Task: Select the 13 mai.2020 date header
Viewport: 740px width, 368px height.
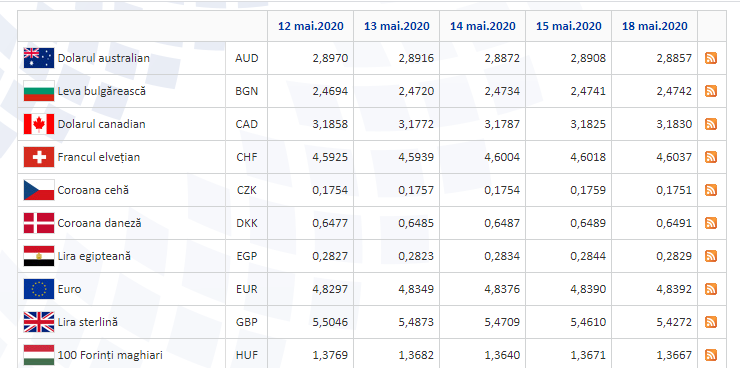Action: pyautogui.click(x=396, y=26)
